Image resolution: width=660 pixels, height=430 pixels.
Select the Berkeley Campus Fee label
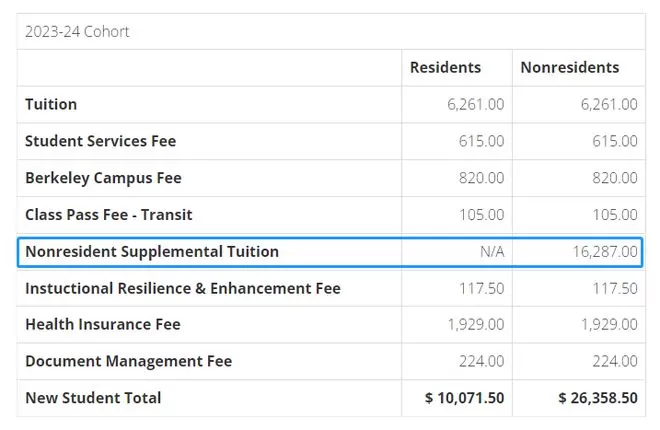103,178
